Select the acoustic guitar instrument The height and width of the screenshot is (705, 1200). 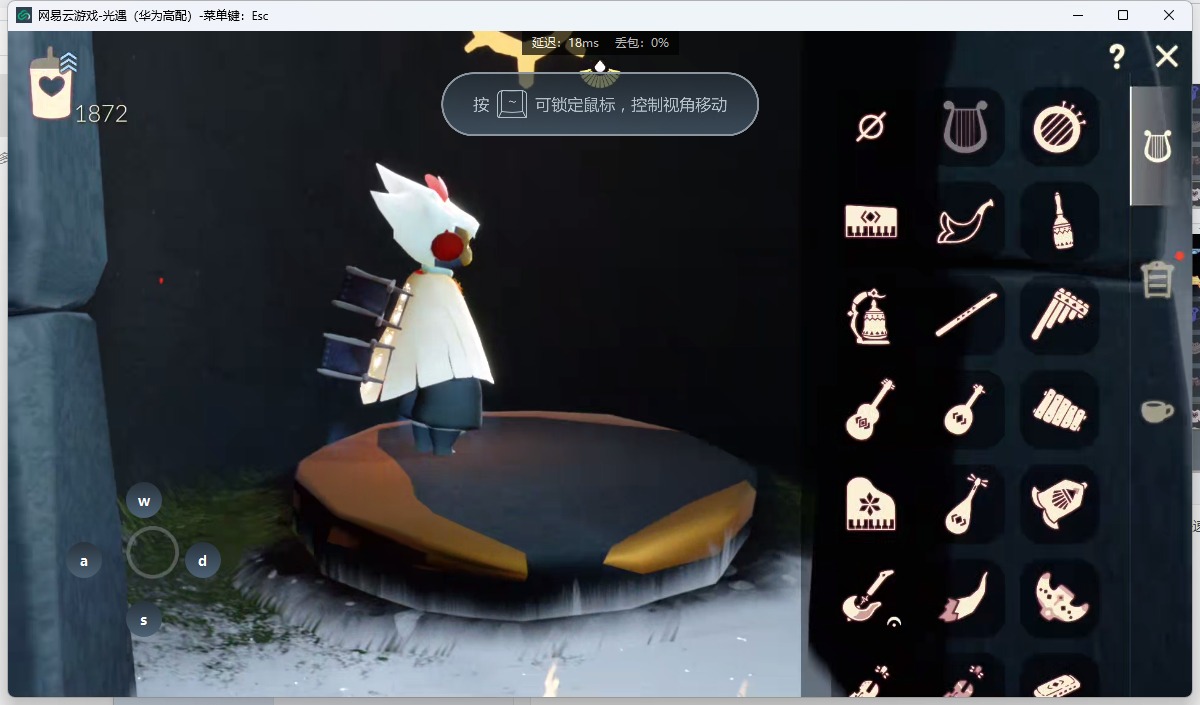(x=871, y=410)
